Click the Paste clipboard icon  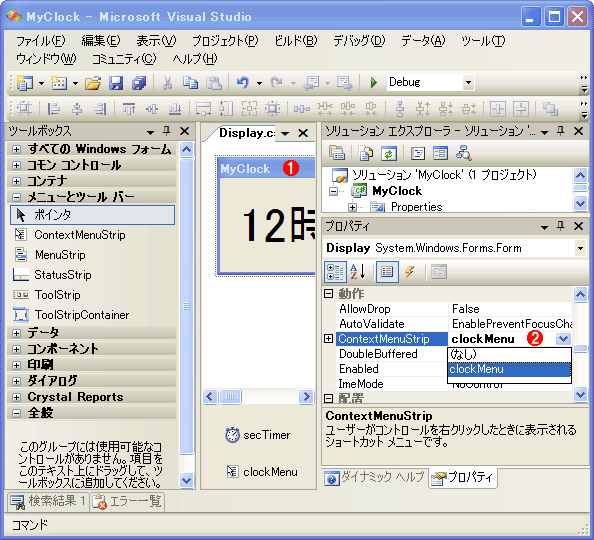(214, 82)
